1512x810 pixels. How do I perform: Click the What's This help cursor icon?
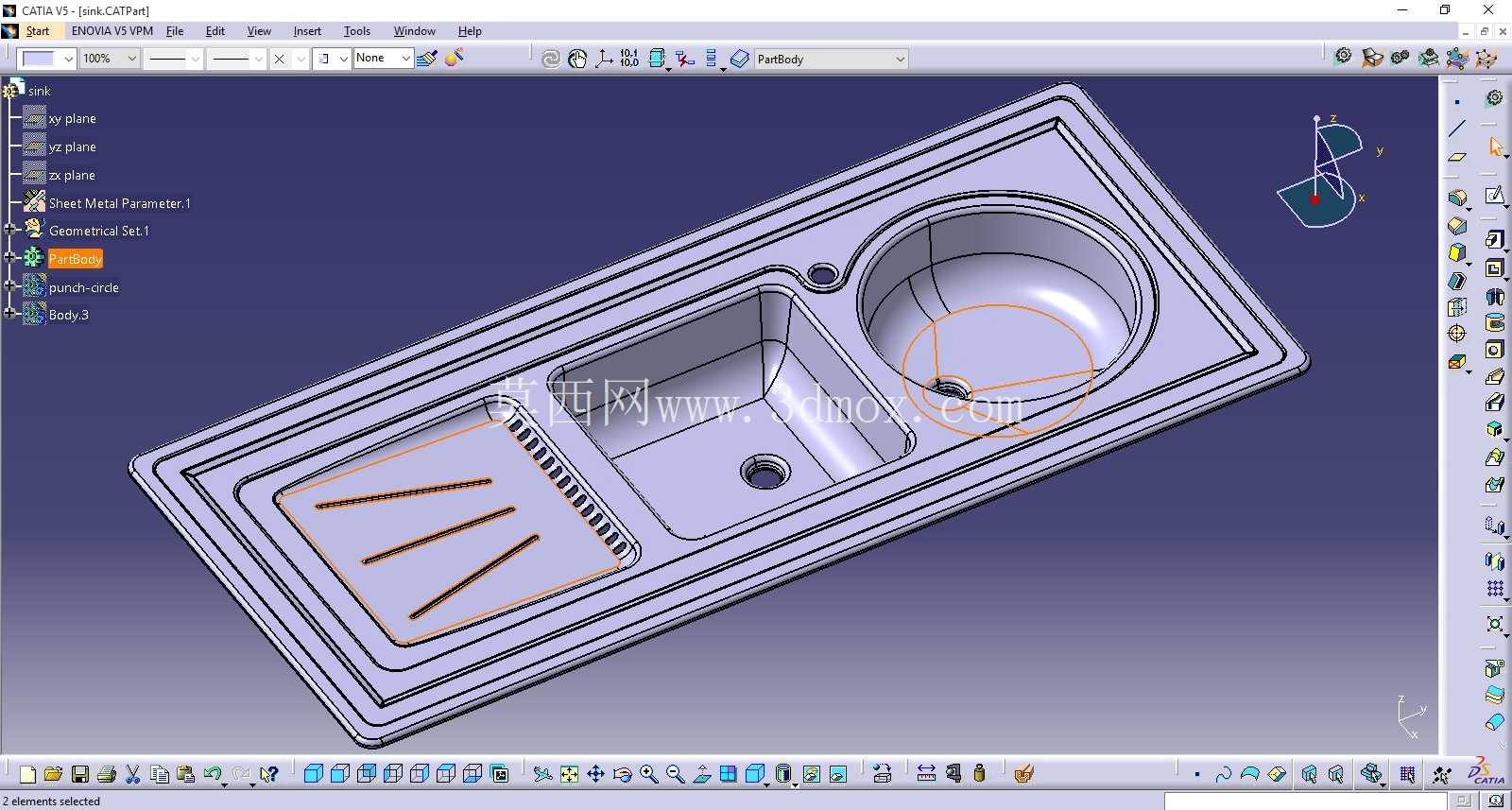point(269,775)
